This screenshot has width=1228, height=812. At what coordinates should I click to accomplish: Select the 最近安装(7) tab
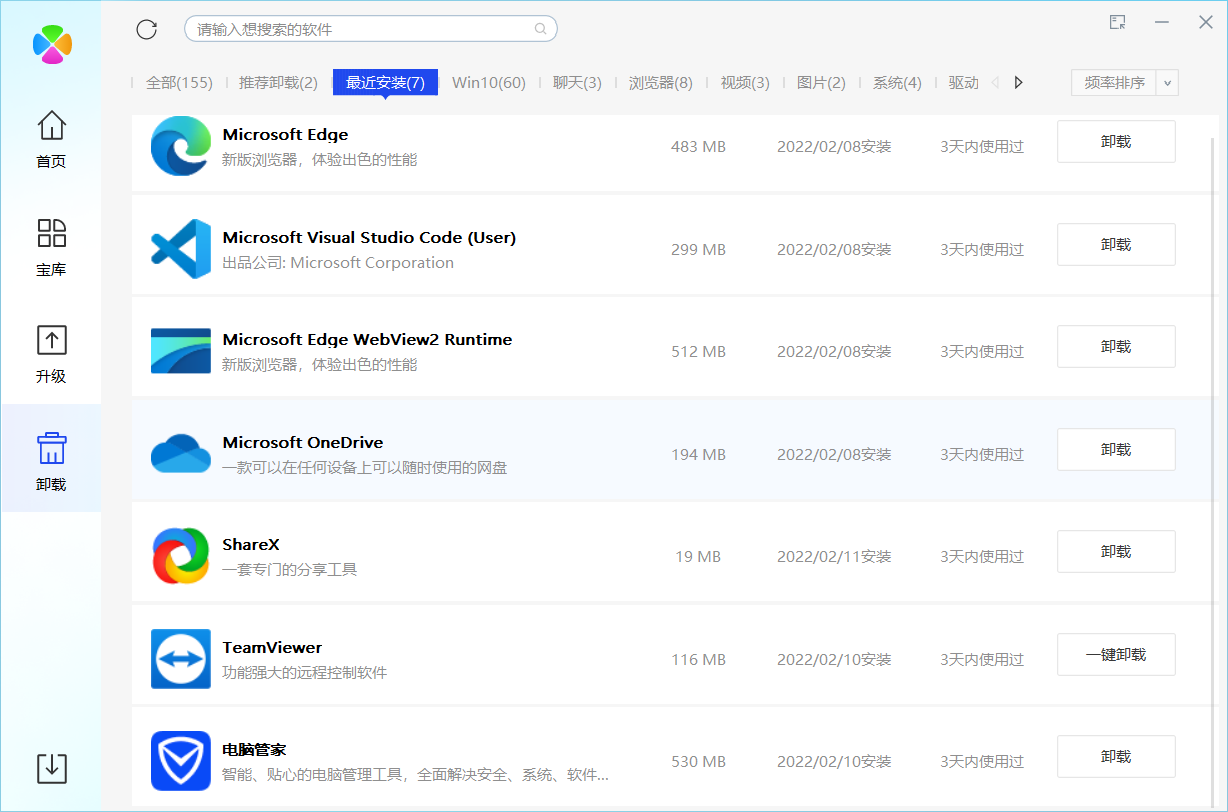pyautogui.click(x=386, y=83)
